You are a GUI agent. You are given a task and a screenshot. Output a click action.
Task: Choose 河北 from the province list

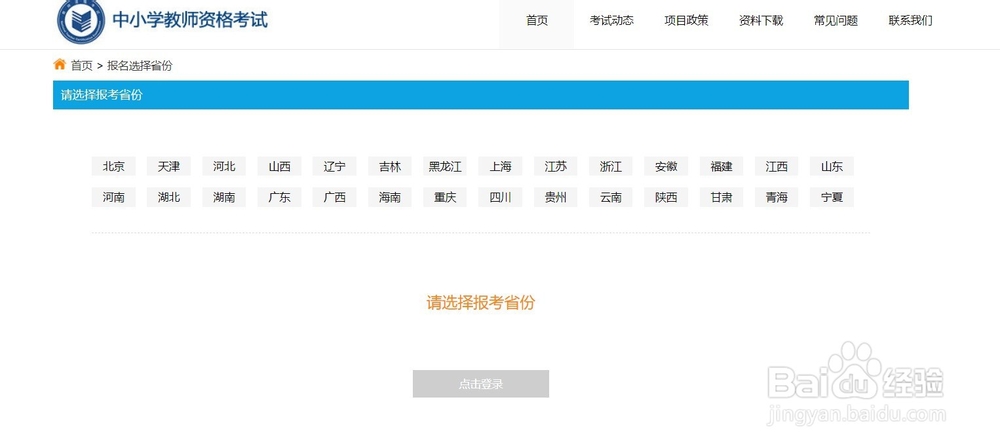click(x=224, y=167)
